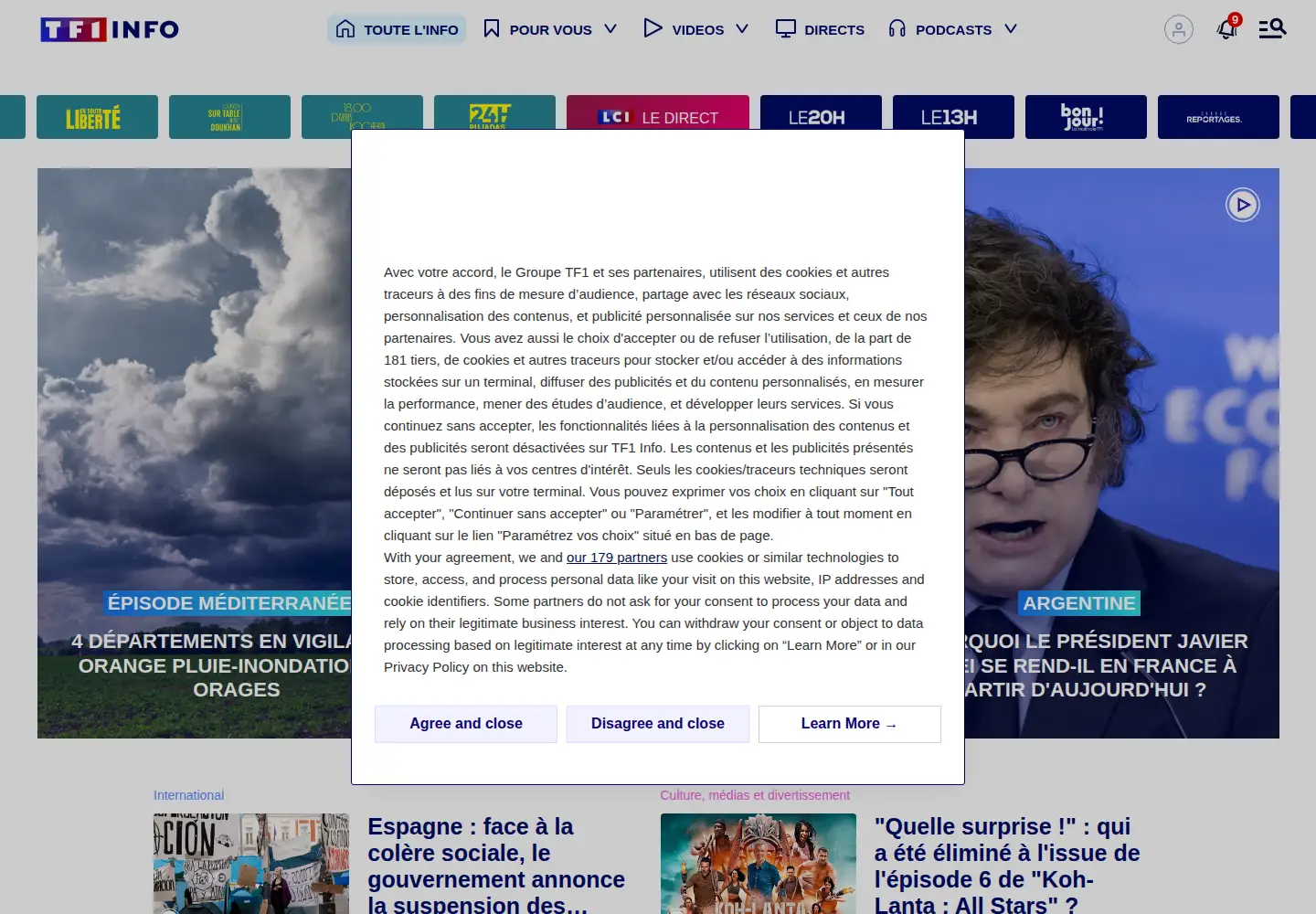
Task: Click the play icon next to Videos
Action: pyautogui.click(x=653, y=28)
